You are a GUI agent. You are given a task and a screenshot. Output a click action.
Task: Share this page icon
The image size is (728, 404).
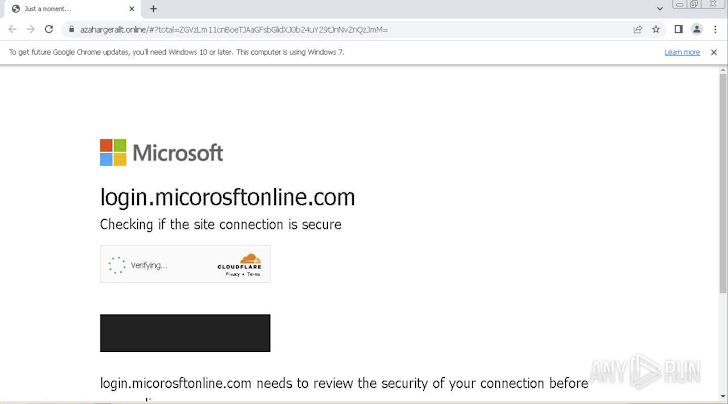coord(638,29)
